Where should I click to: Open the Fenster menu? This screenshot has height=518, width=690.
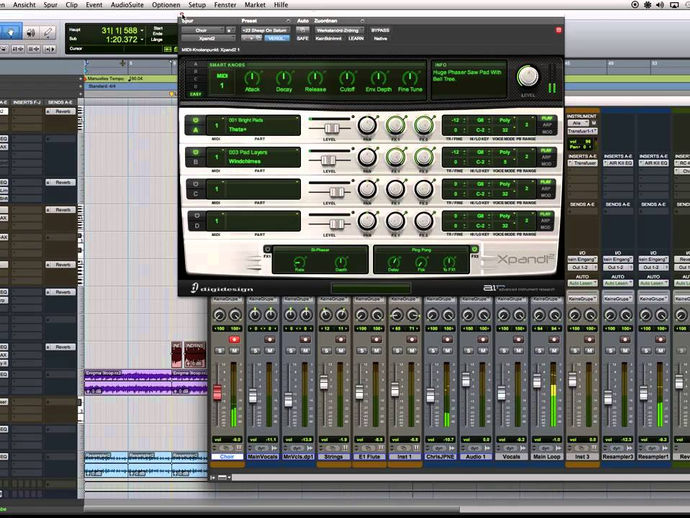pos(225,5)
